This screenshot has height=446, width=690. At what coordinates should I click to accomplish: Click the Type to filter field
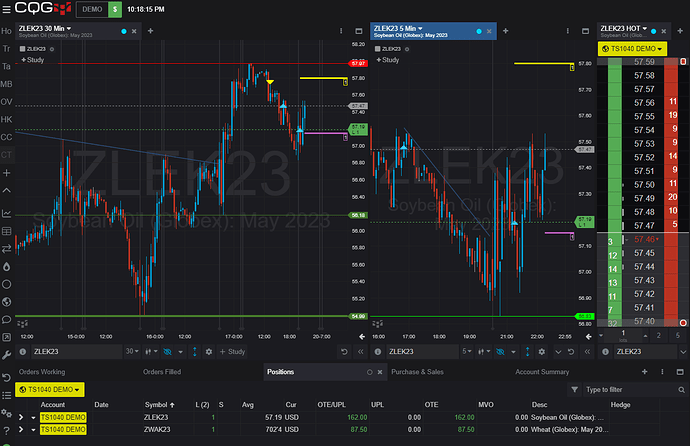[x=620, y=389]
